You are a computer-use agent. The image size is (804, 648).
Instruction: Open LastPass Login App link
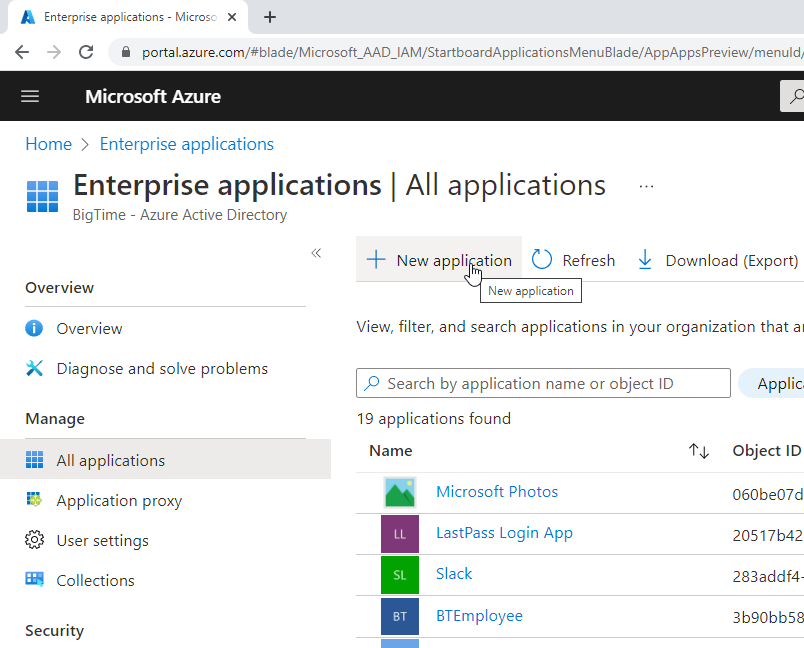(505, 533)
